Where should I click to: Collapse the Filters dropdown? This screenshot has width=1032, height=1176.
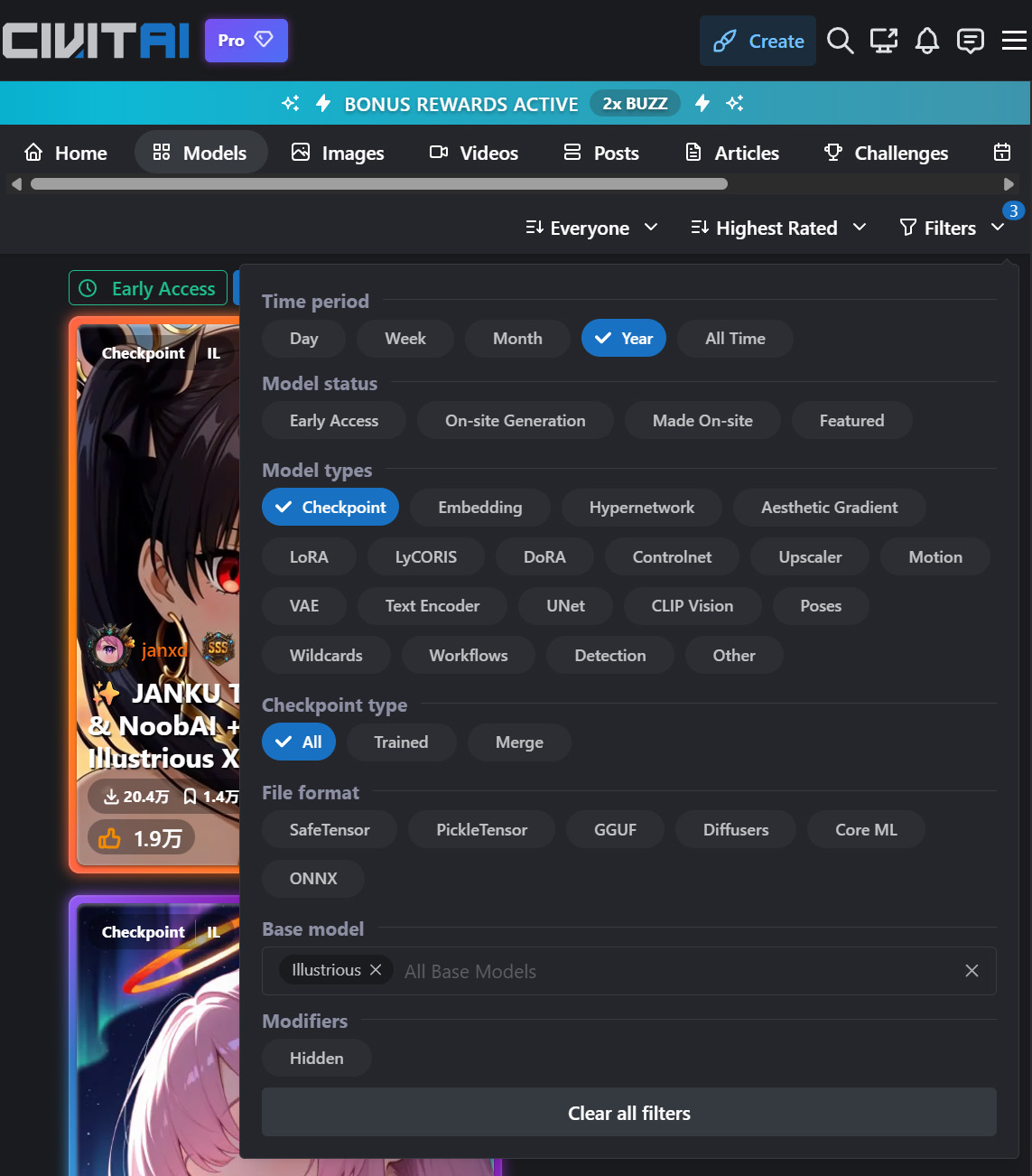(x=953, y=229)
